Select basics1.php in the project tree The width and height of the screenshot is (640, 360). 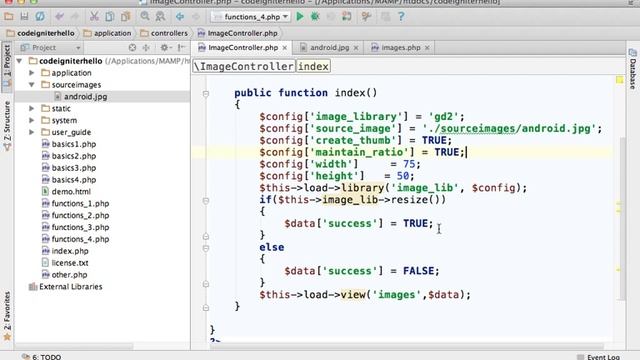pyautogui.click(x=73, y=144)
